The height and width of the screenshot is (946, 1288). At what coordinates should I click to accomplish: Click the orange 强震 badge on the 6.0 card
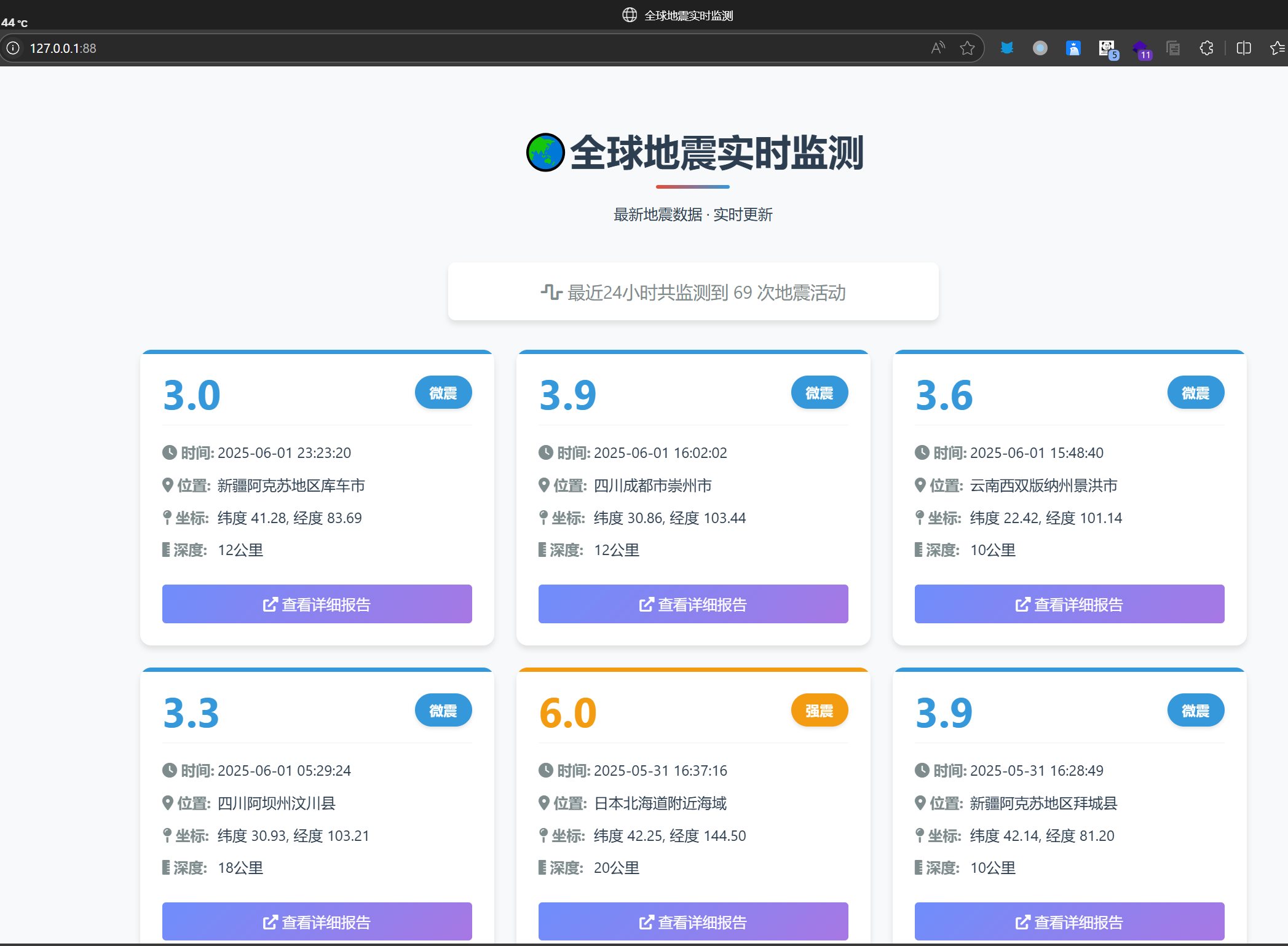[819, 710]
